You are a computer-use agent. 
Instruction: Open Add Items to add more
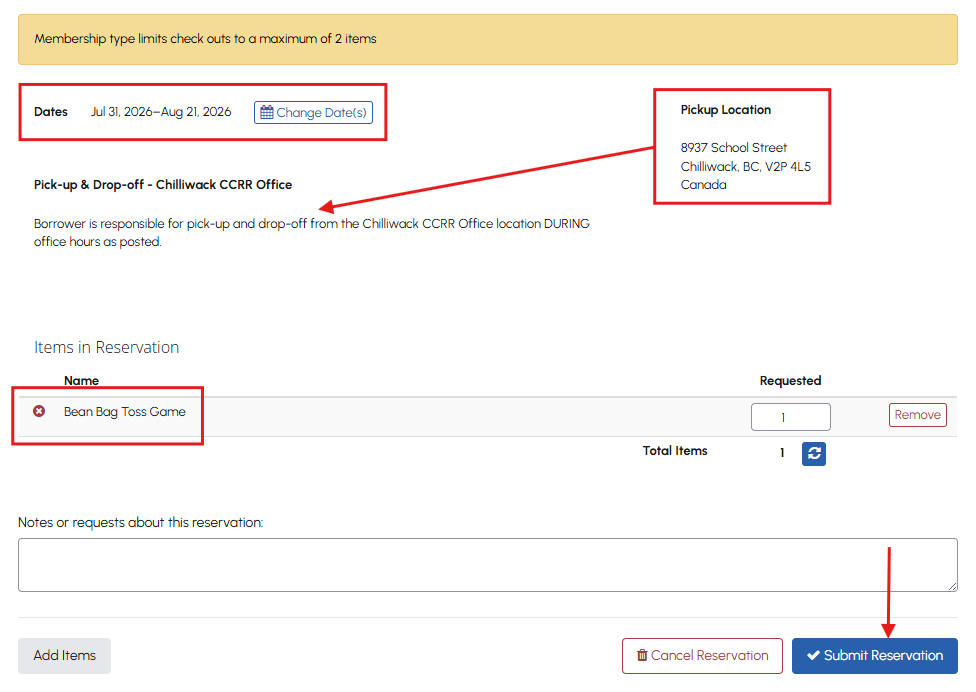point(65,656)
